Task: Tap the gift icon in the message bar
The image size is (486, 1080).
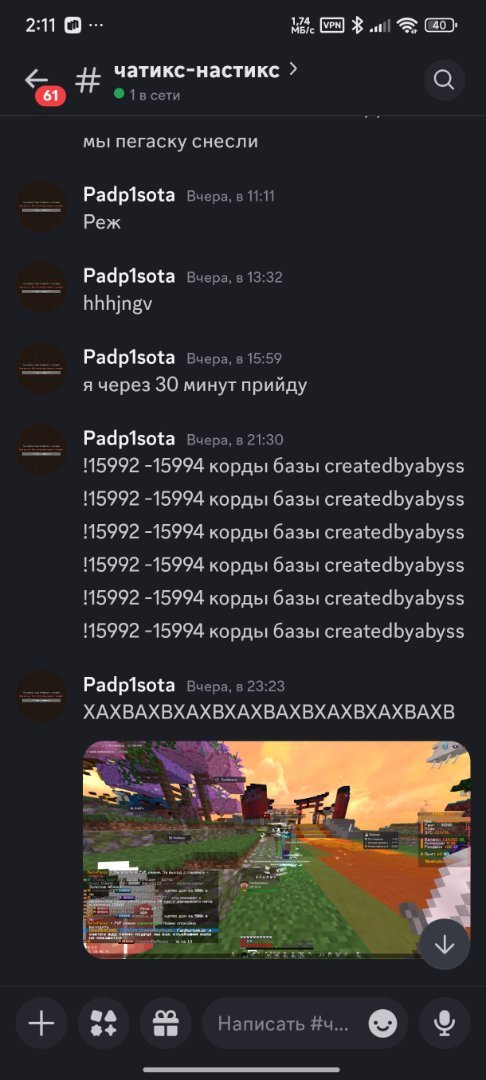Action: pos(165,1024)
